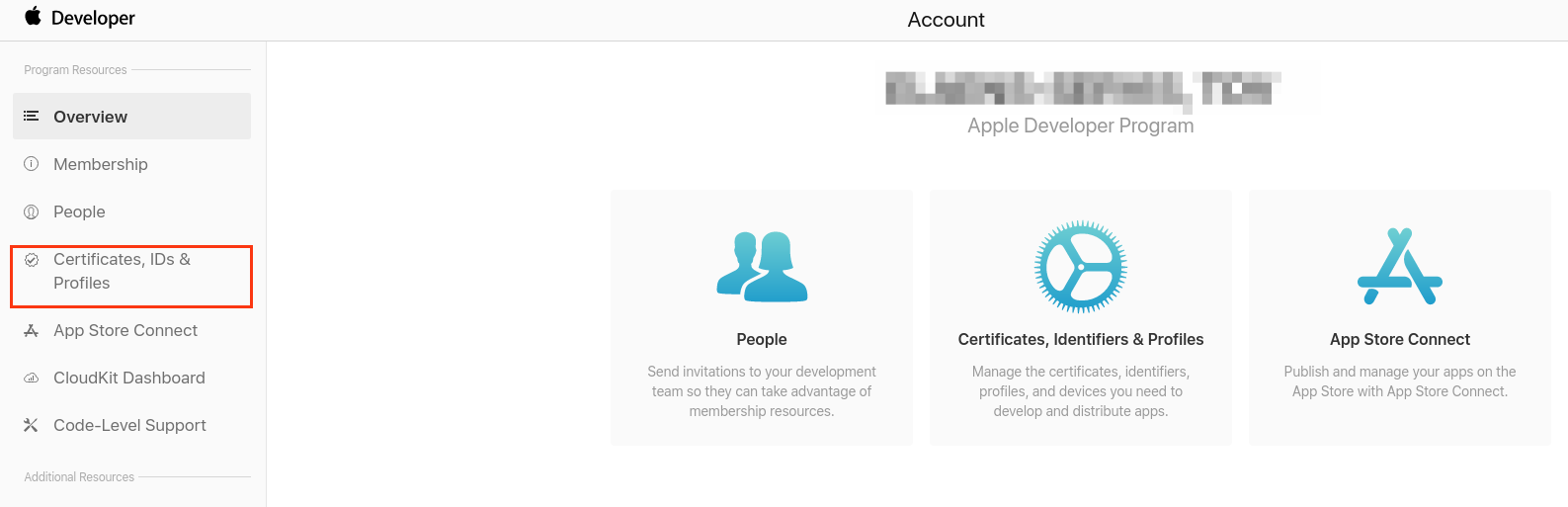Click the Code-Level Support tools icon
1568x507 pixels.
[x=32, y=425]
